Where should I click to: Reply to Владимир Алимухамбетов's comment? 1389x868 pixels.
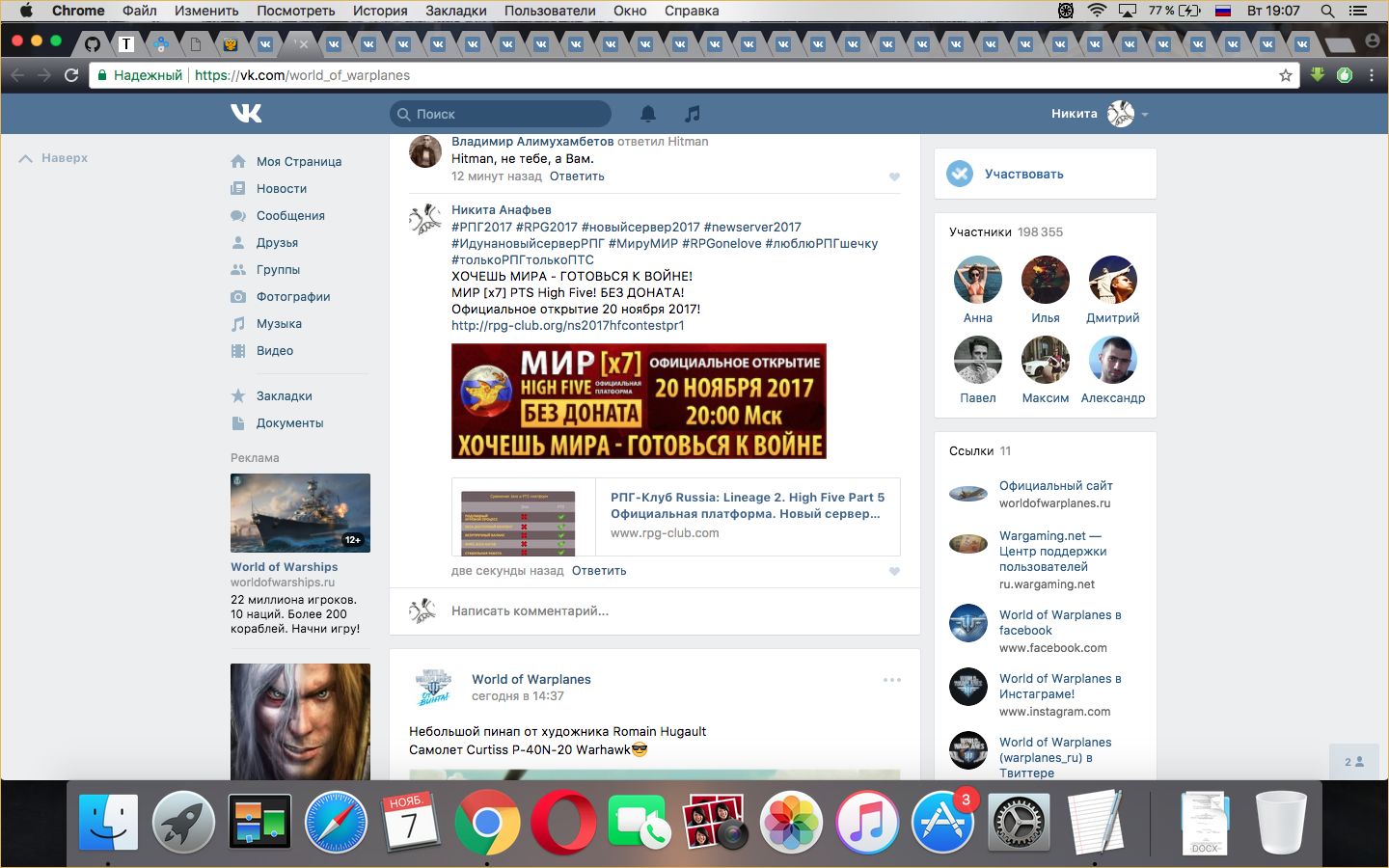pos(577,176)
